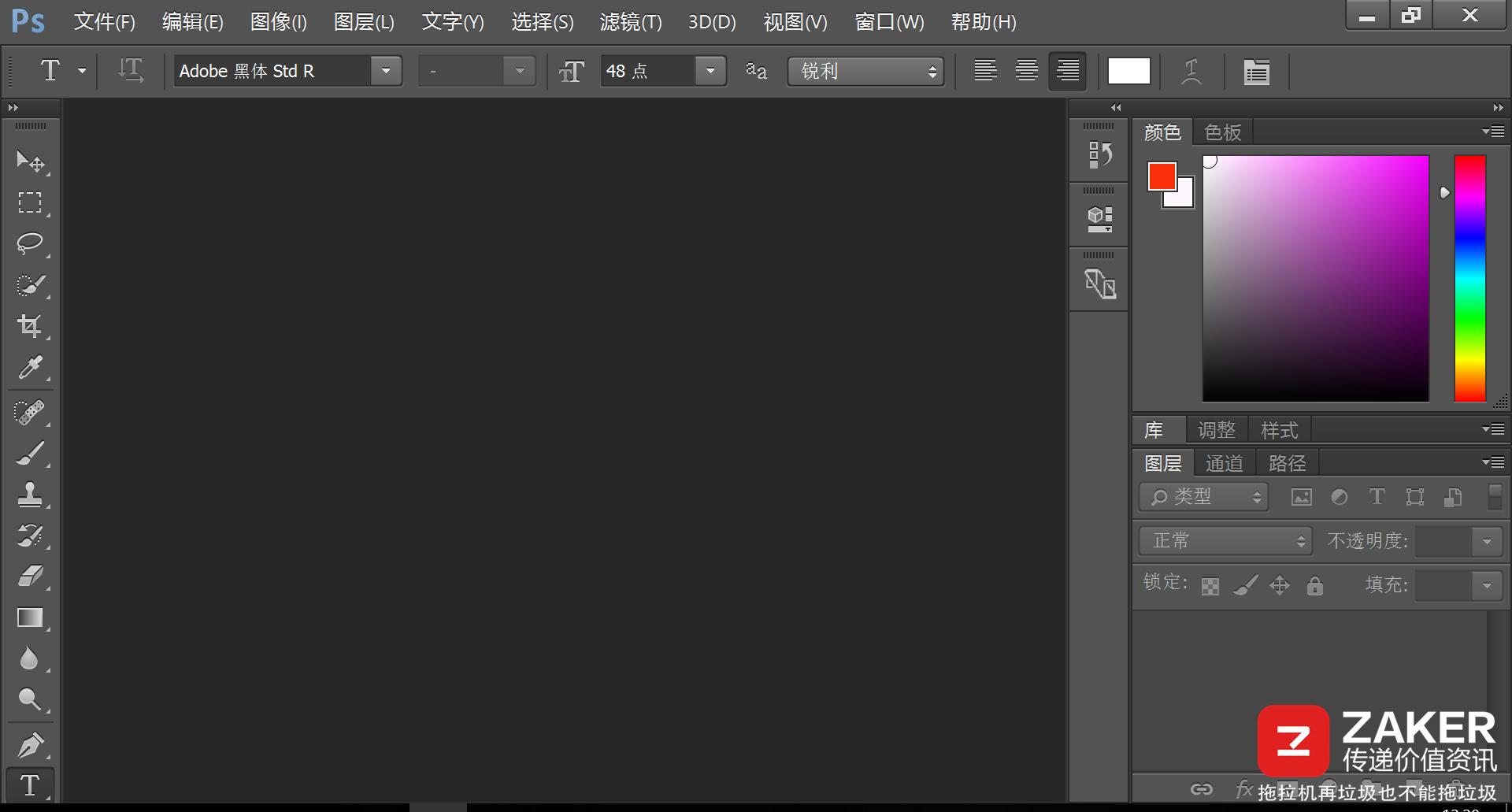Click the red foreground color swatch
1512x812 pixels.
[1162, 176]
